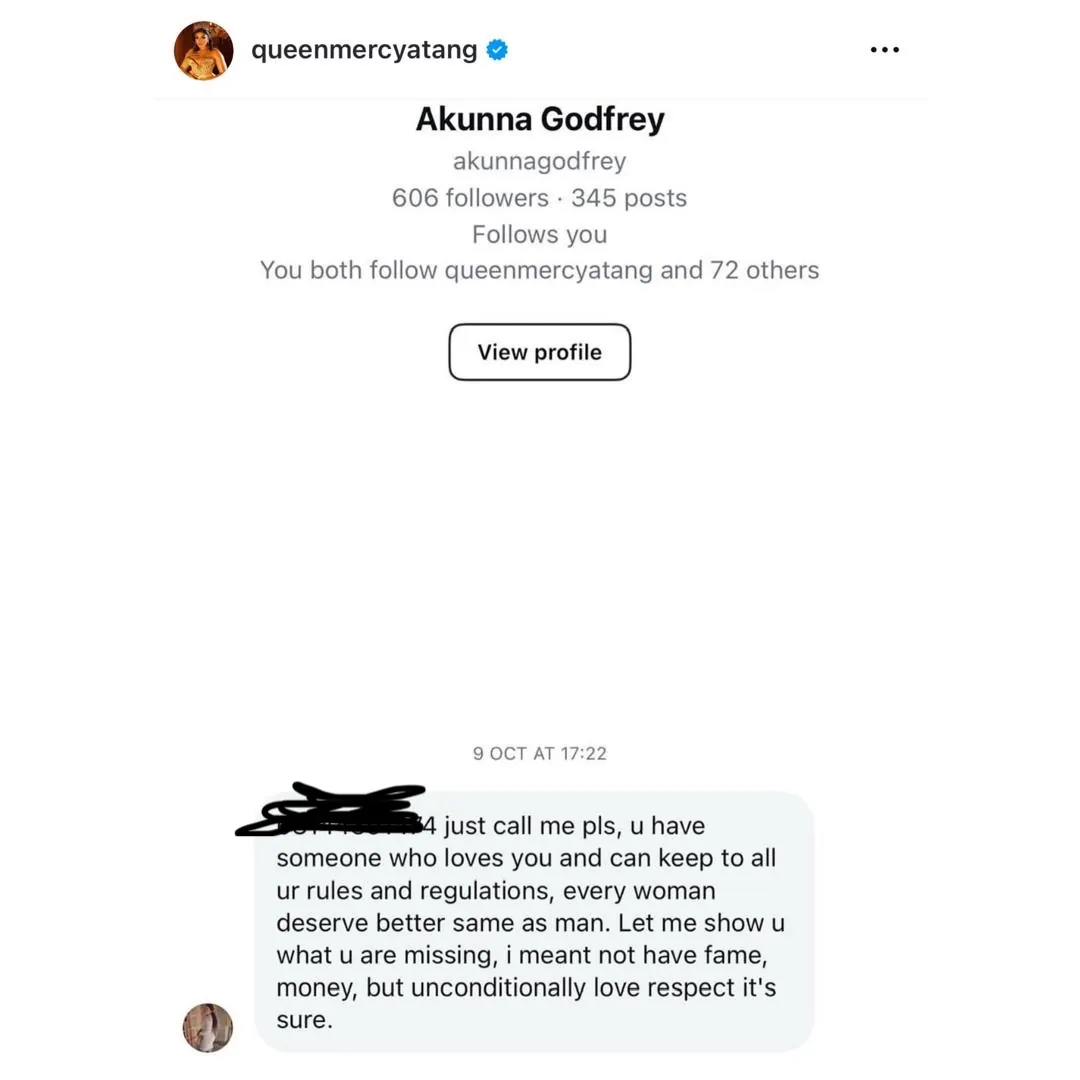1080x1080 pixels.
Task: Tap the sender's avatar beside the message
Action: pos(207,1028)
